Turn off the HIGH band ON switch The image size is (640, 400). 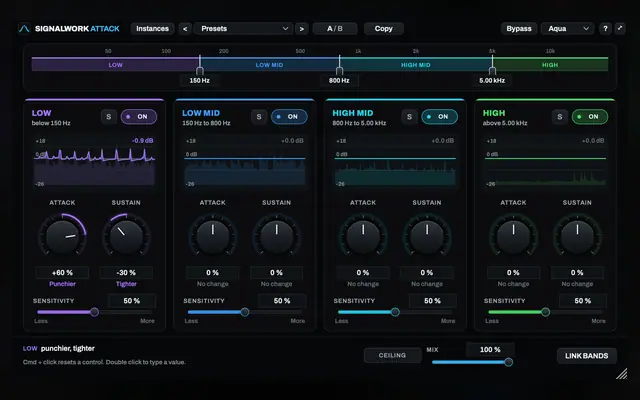tap(590, 117)
